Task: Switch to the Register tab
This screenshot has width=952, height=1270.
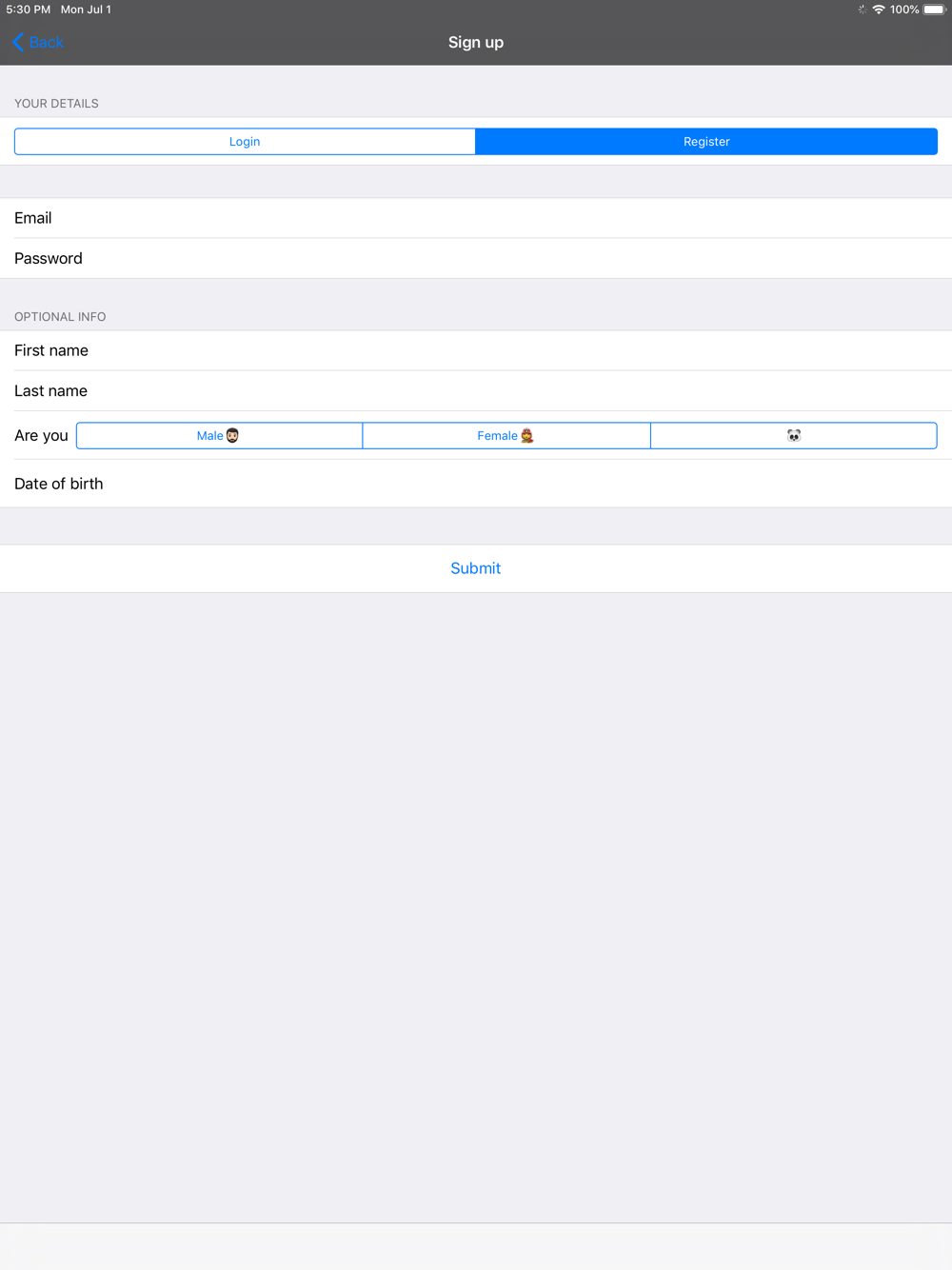Action: tap(706, 141)
